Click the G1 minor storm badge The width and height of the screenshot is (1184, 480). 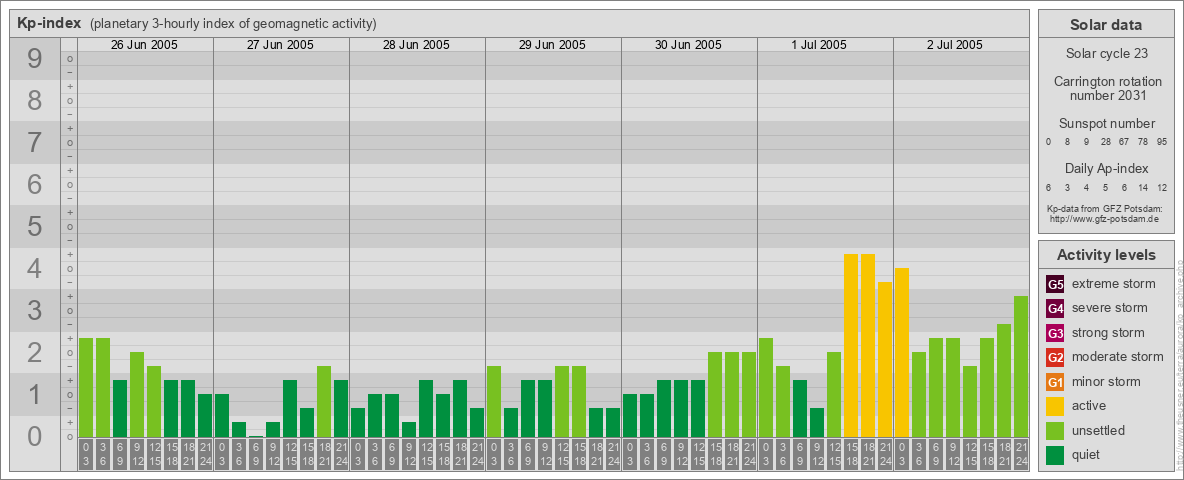tap(1055, 382)
